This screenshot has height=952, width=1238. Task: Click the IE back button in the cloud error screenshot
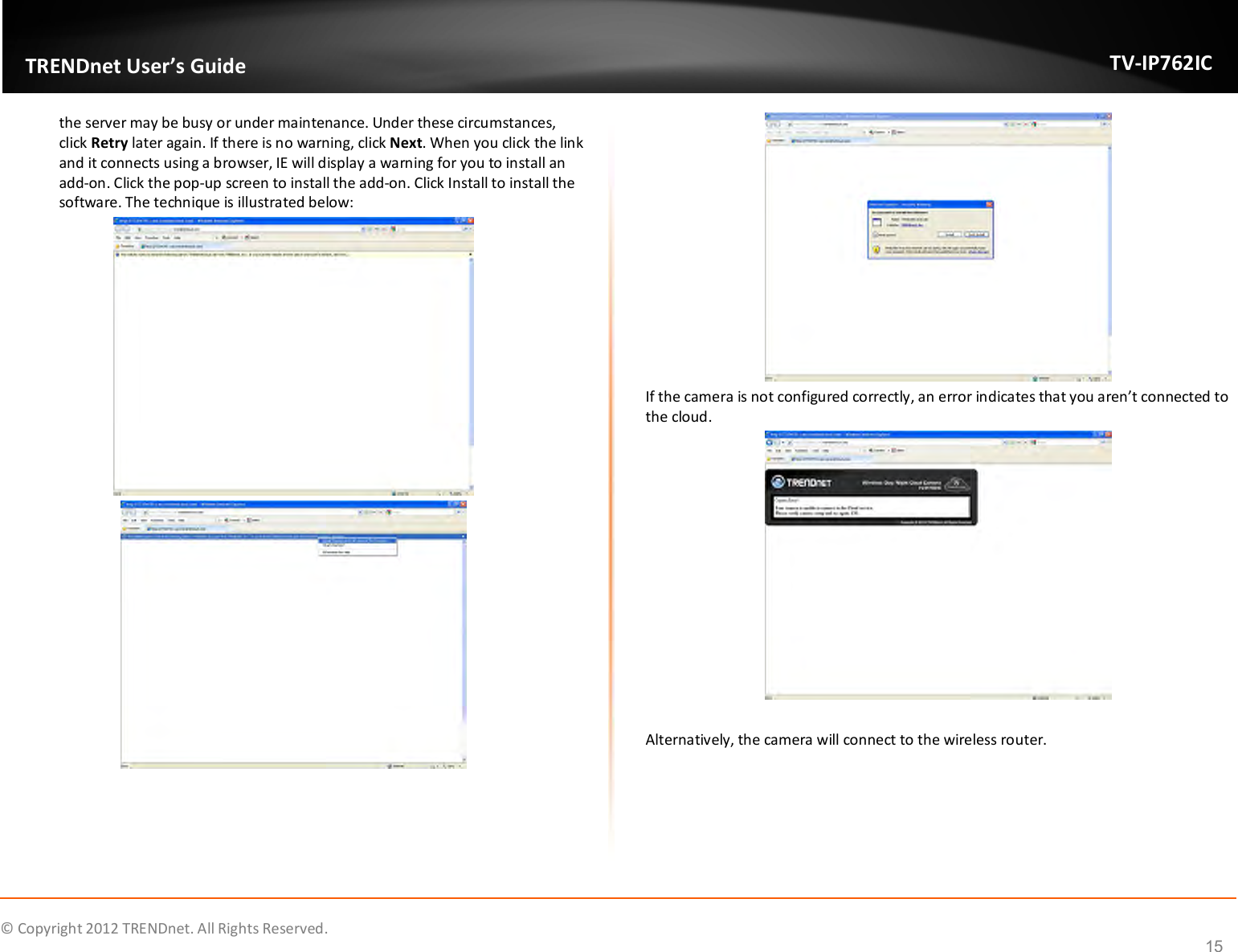click(x=770, y=442)
